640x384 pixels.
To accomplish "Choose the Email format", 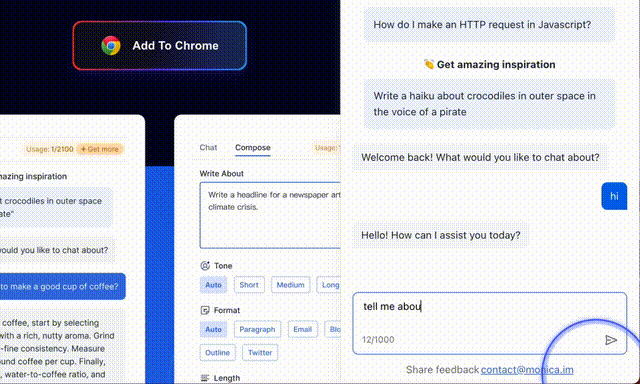I will tap(302, 329).
